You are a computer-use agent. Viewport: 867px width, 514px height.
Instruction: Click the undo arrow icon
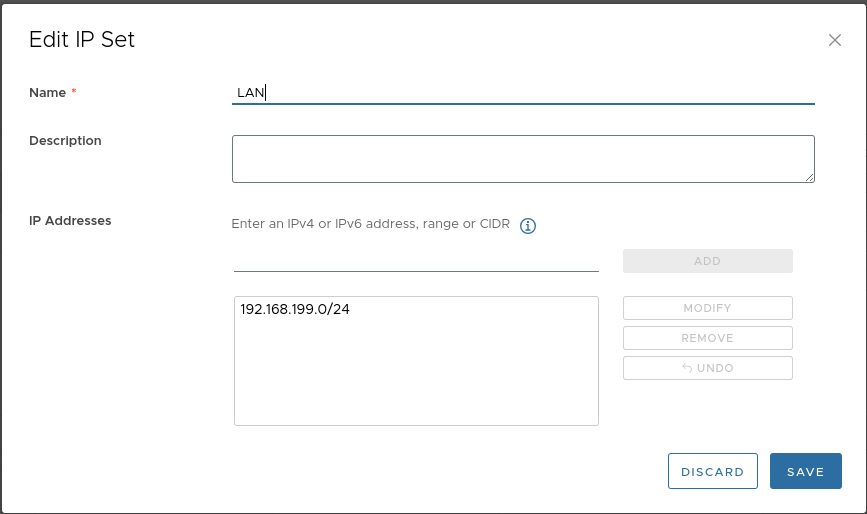687,368
